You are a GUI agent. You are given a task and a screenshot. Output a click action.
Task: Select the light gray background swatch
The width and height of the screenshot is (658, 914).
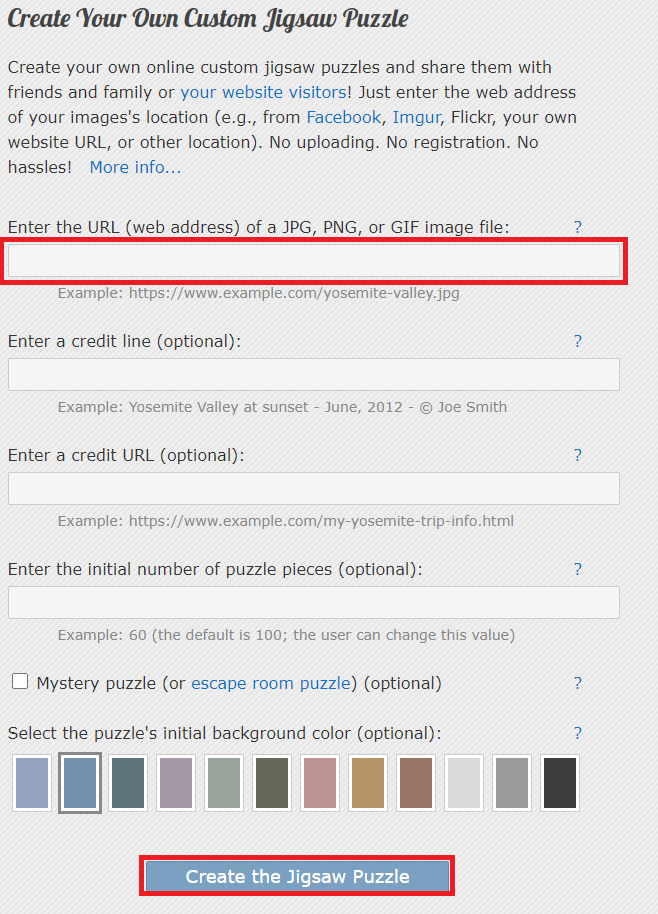coord(464,783)
